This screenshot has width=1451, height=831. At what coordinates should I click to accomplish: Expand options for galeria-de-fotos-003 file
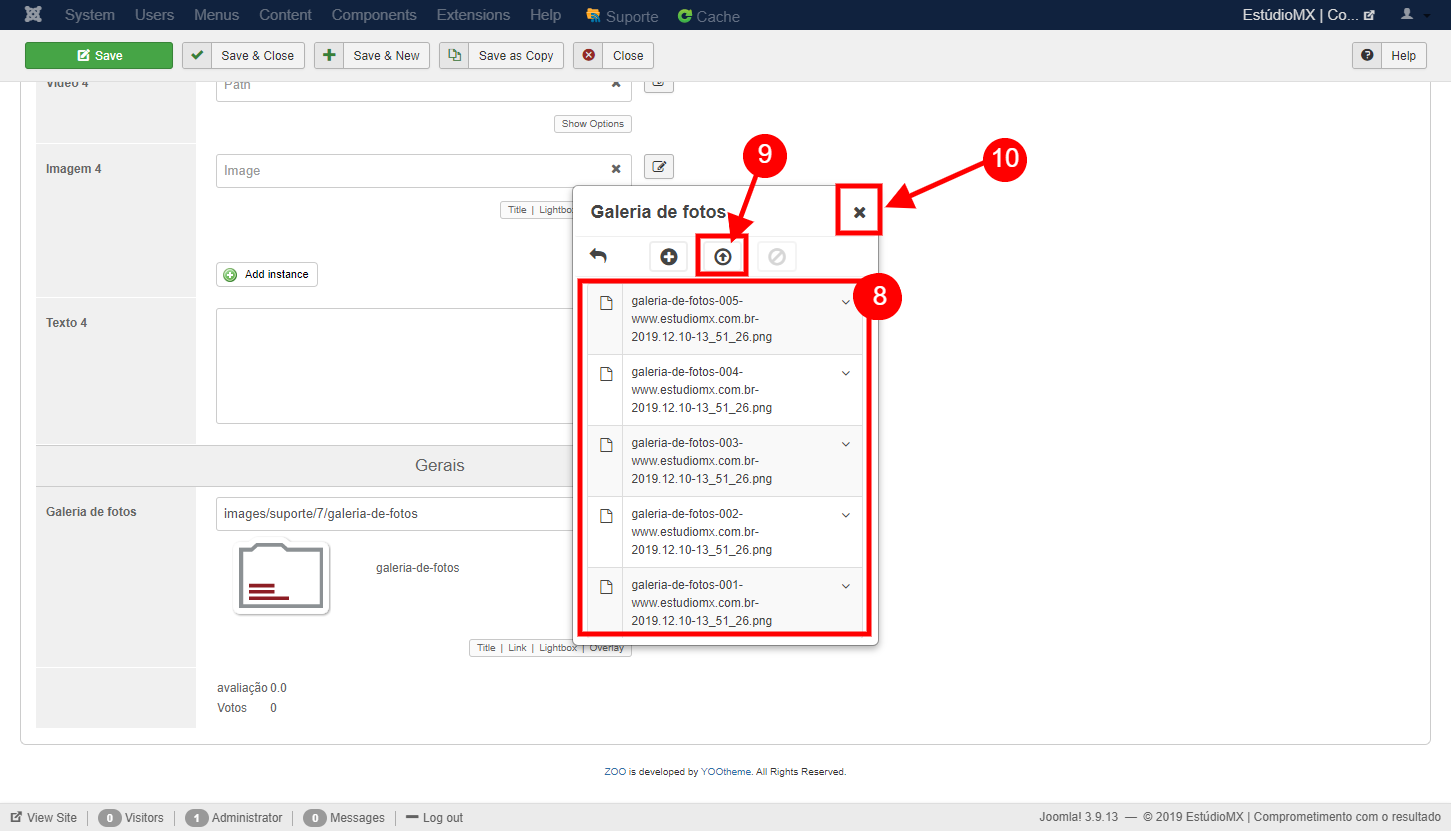coord(846,444)
